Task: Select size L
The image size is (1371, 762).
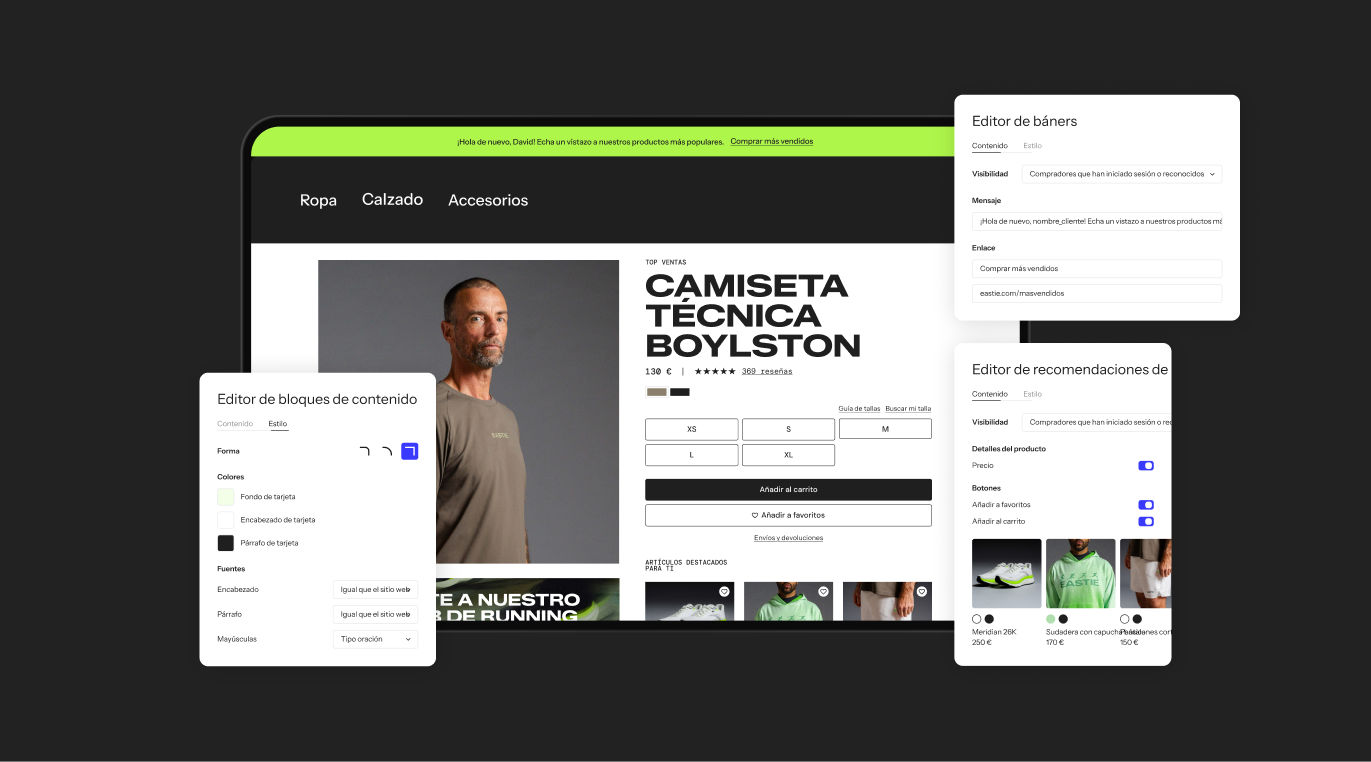Action: pyautogui.click(x=692, y=455)
